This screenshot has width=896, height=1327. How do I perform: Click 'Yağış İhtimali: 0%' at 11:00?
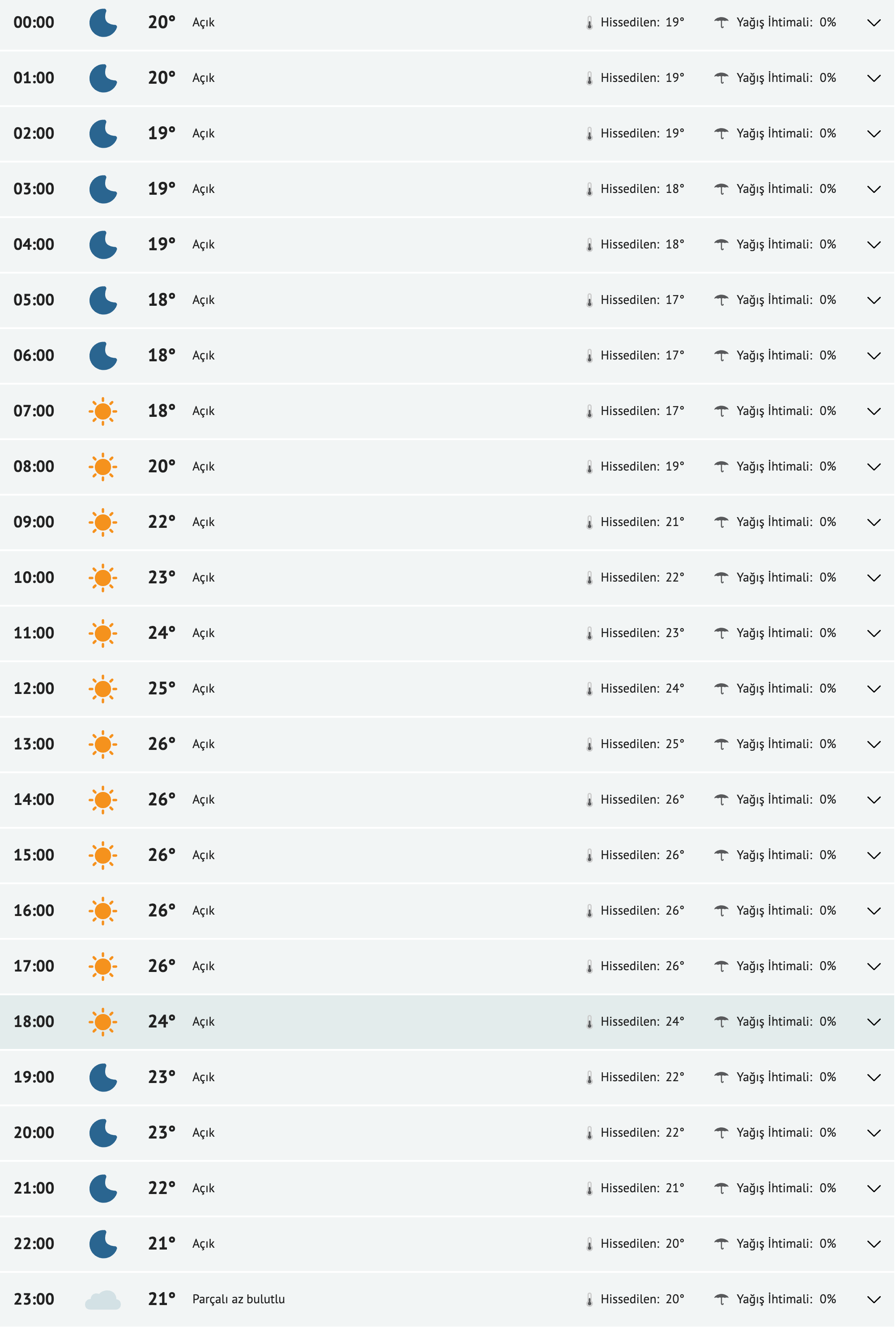785,633
